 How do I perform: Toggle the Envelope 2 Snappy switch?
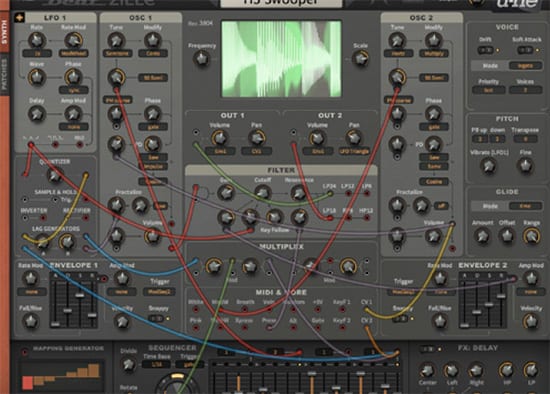tap(400, 319)
